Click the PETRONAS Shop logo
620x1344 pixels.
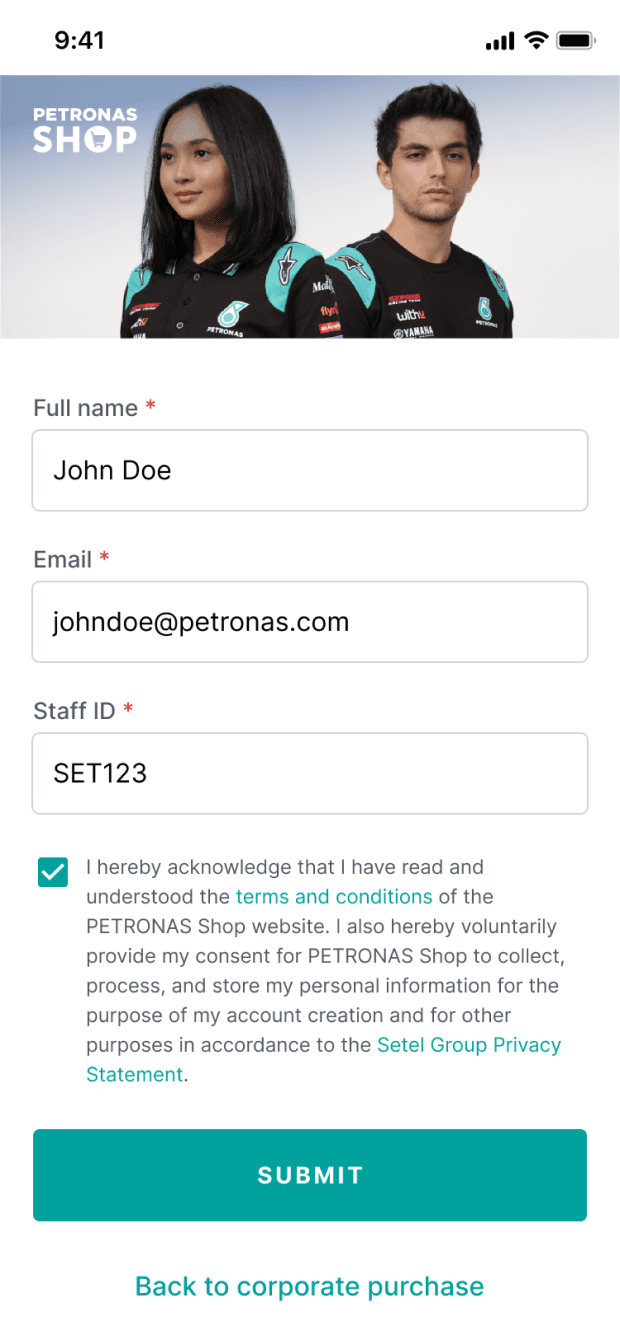(x=85, y=130)
